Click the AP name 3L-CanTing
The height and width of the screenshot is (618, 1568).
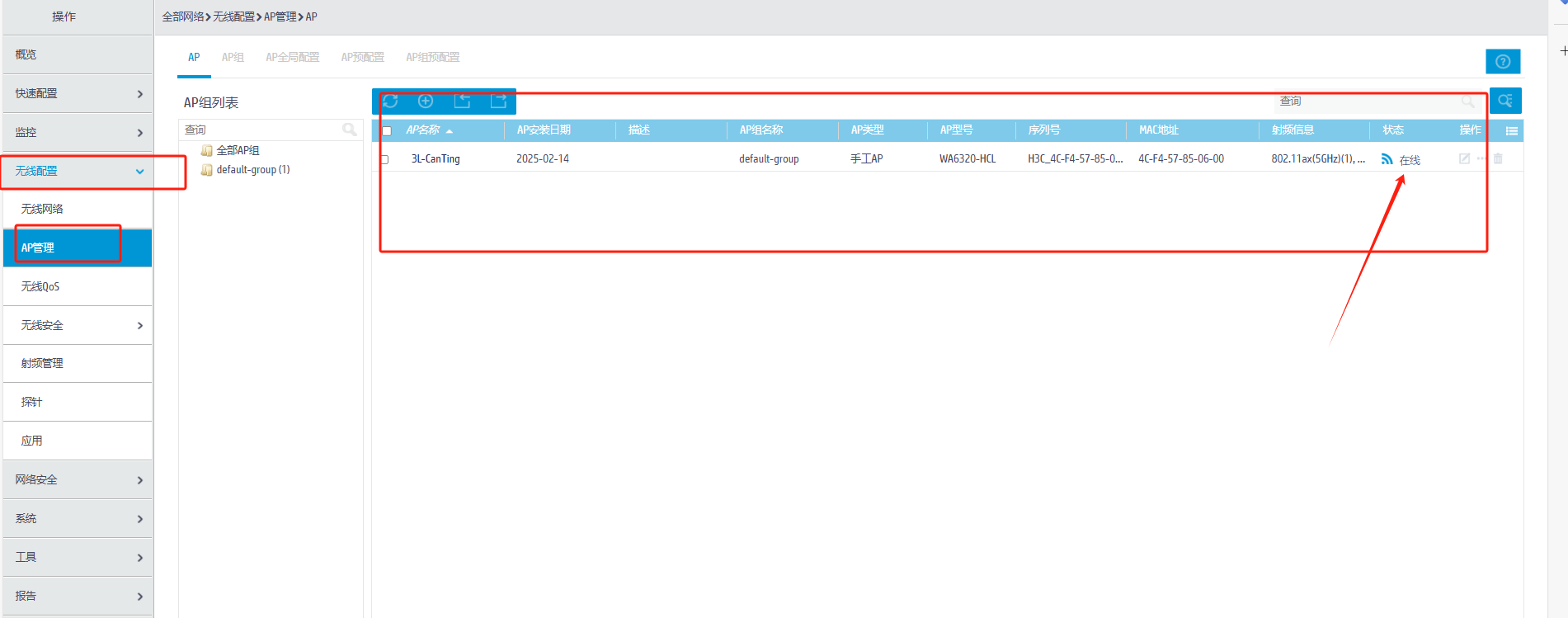pos(436,159)
